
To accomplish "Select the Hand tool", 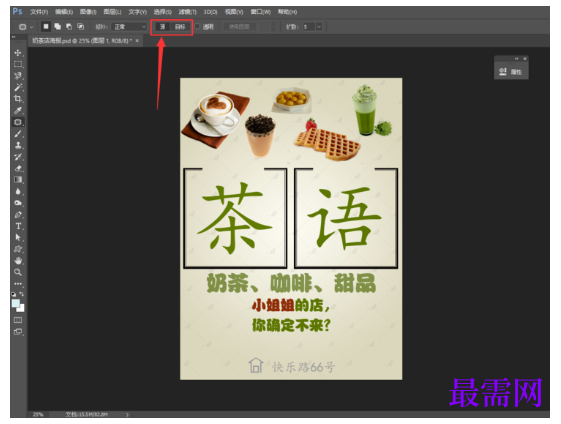I will tap(18, 260).
